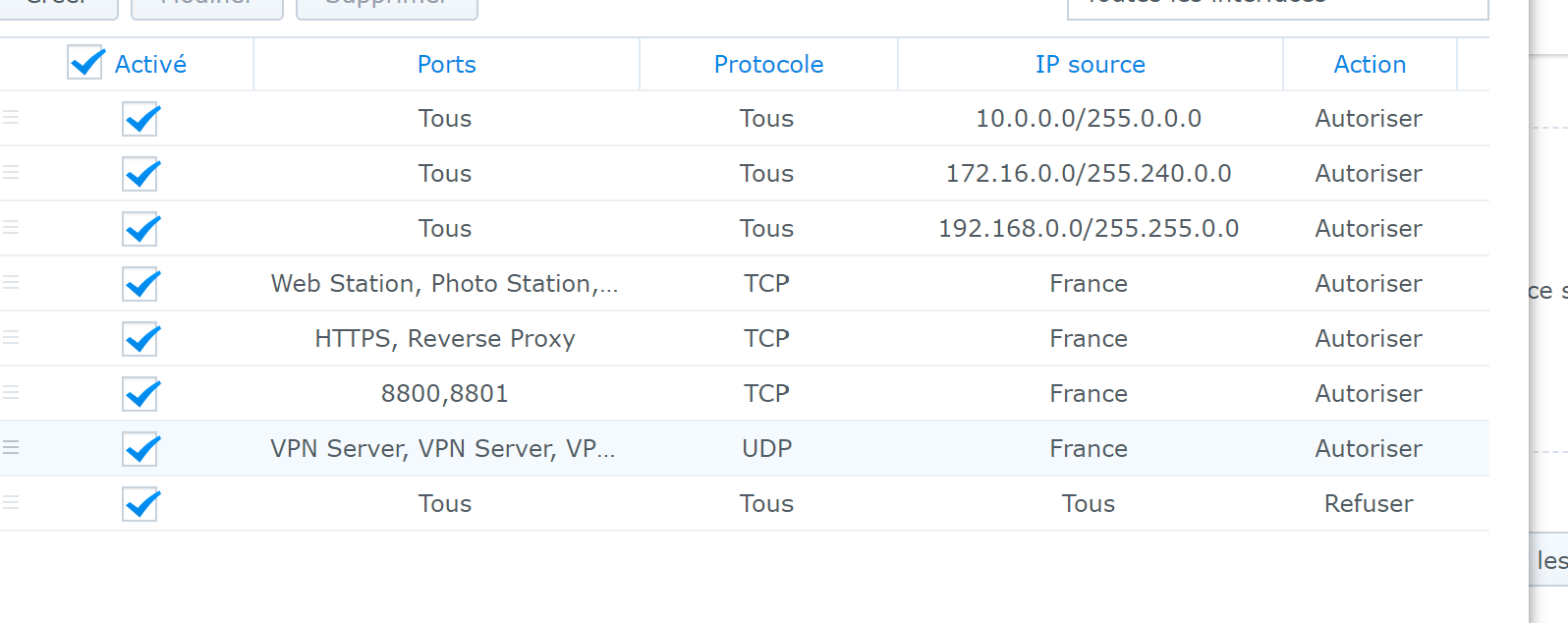Sort by the Ports column header
Viewport: 1568px width, 623px height.
click(446, 65)
